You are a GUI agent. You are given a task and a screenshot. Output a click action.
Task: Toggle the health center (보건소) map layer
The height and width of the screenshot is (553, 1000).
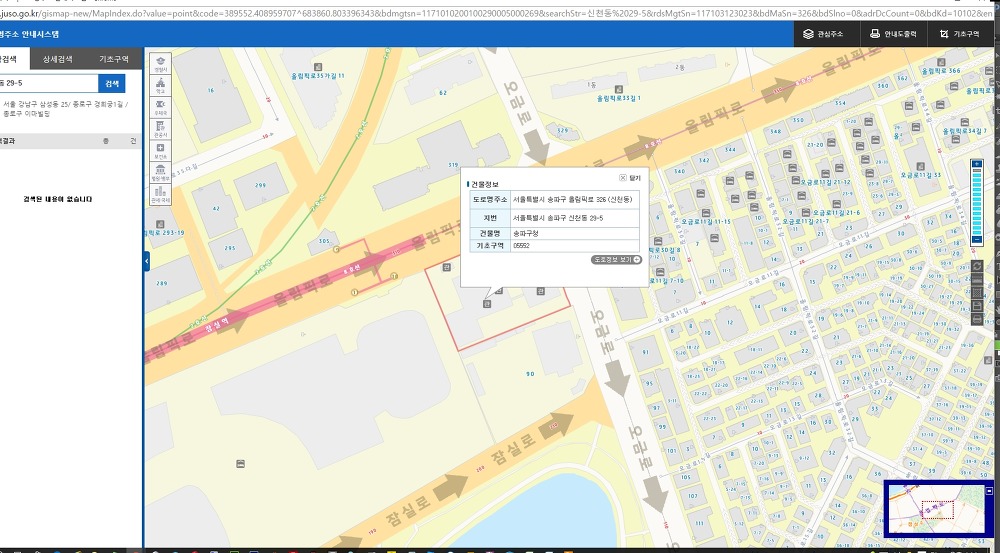[x=160, y=151]
